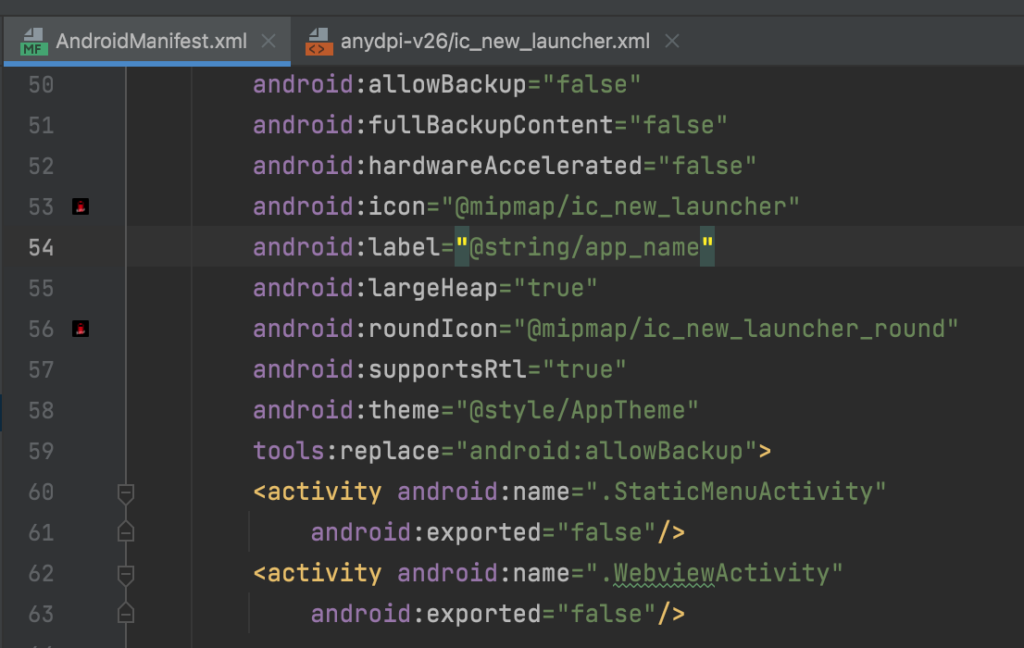Click the fold end marker on line 63
Image resolution: width=1024 pixels, height=648 pixels.
pos(126,613)
